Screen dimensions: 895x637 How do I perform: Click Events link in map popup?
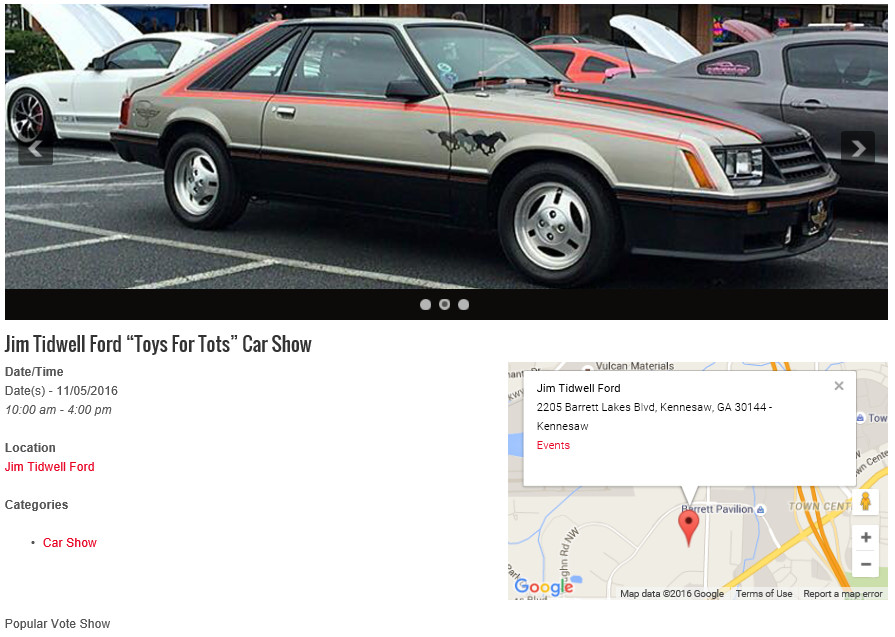coord(553,445)
